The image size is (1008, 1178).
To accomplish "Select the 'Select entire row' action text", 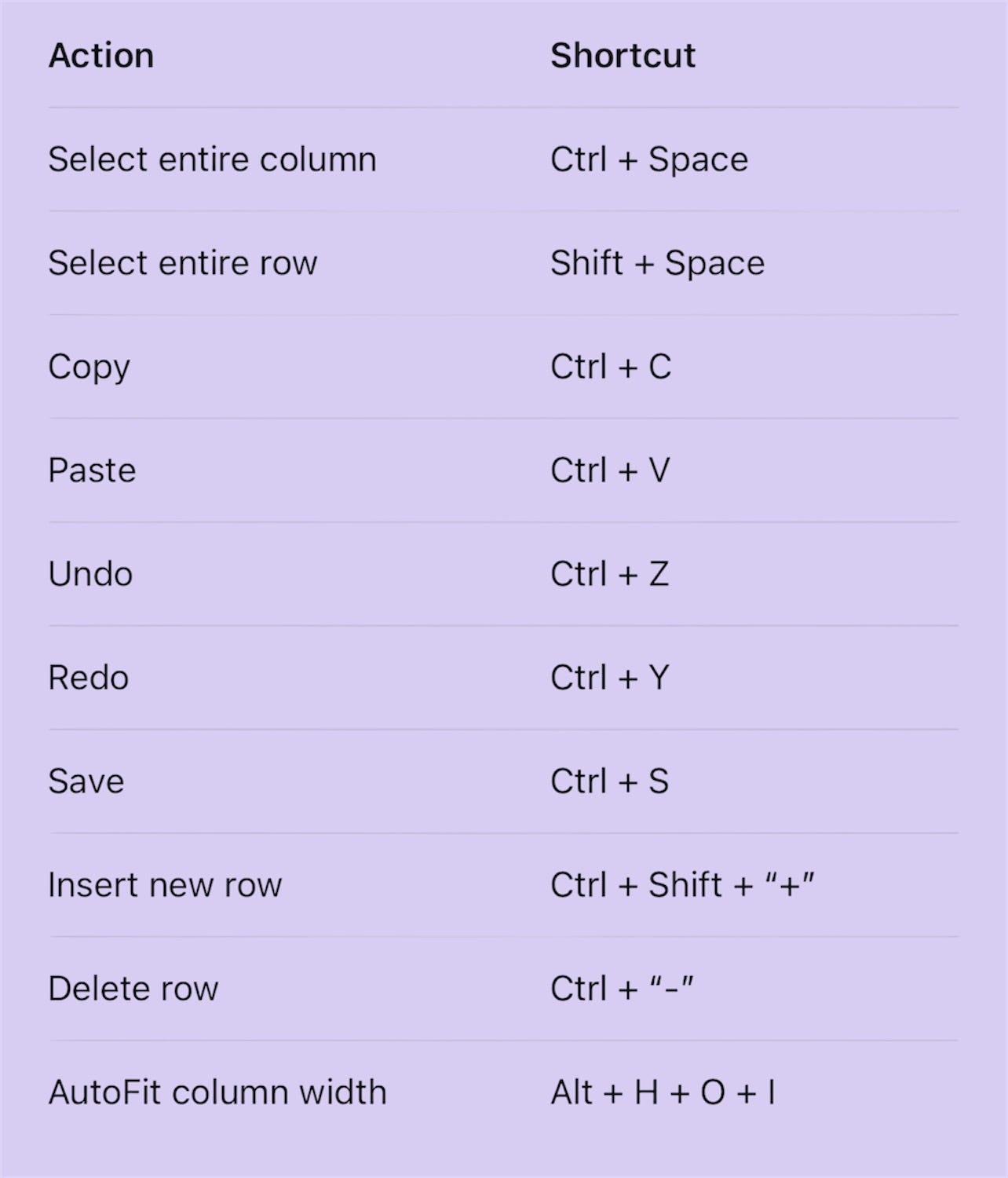I will click(183, 263).
